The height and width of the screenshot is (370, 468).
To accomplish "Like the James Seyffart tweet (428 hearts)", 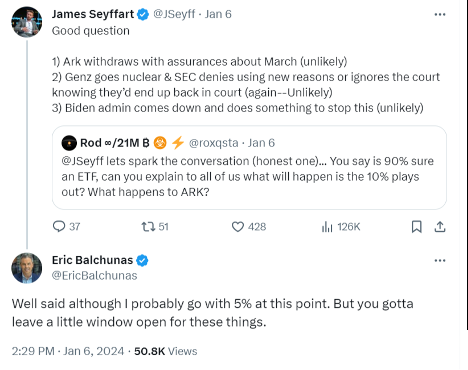I will 238,227.
